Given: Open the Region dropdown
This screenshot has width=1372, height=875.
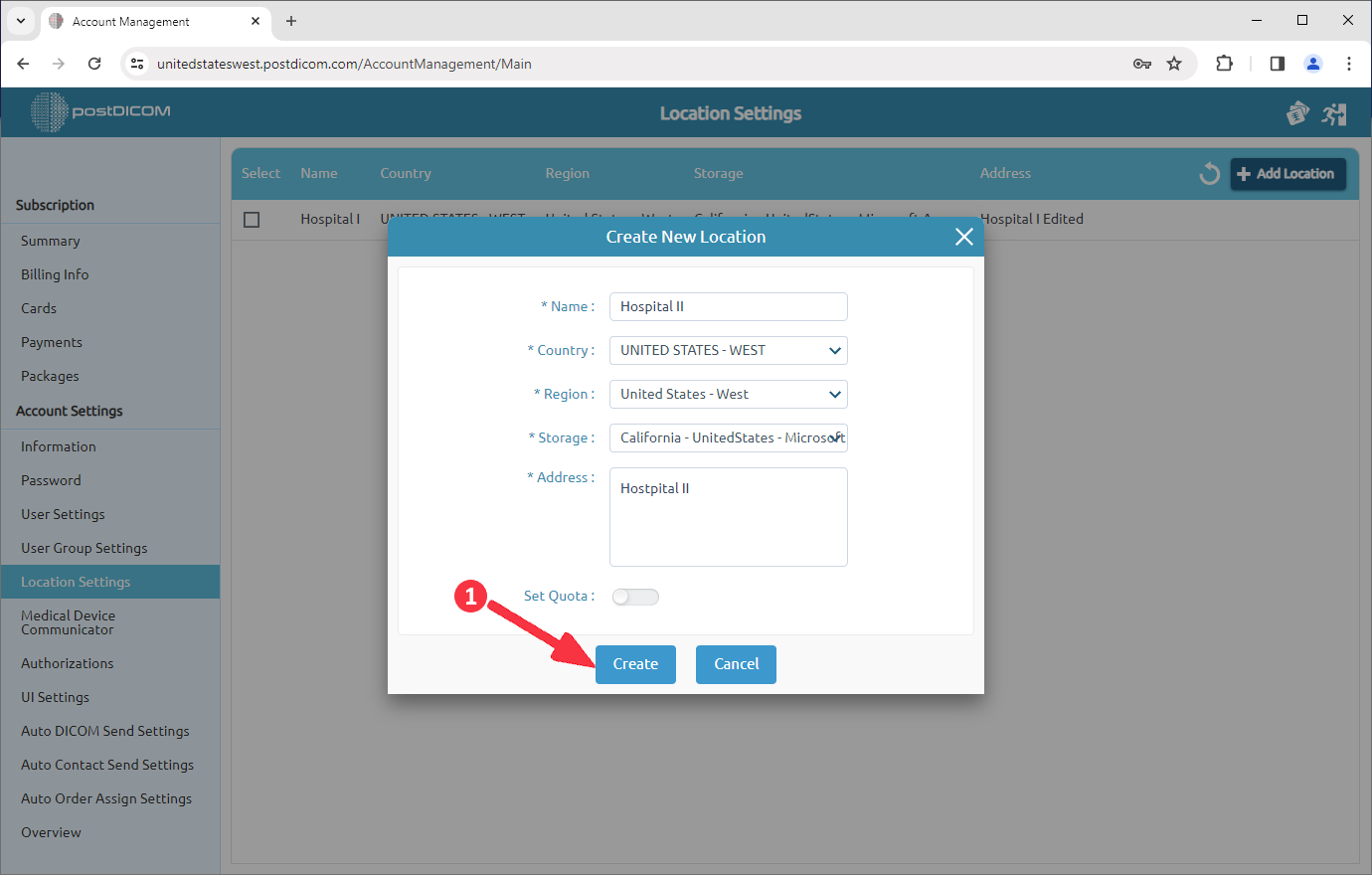Looking at the screenshot, I should point(728,394).
